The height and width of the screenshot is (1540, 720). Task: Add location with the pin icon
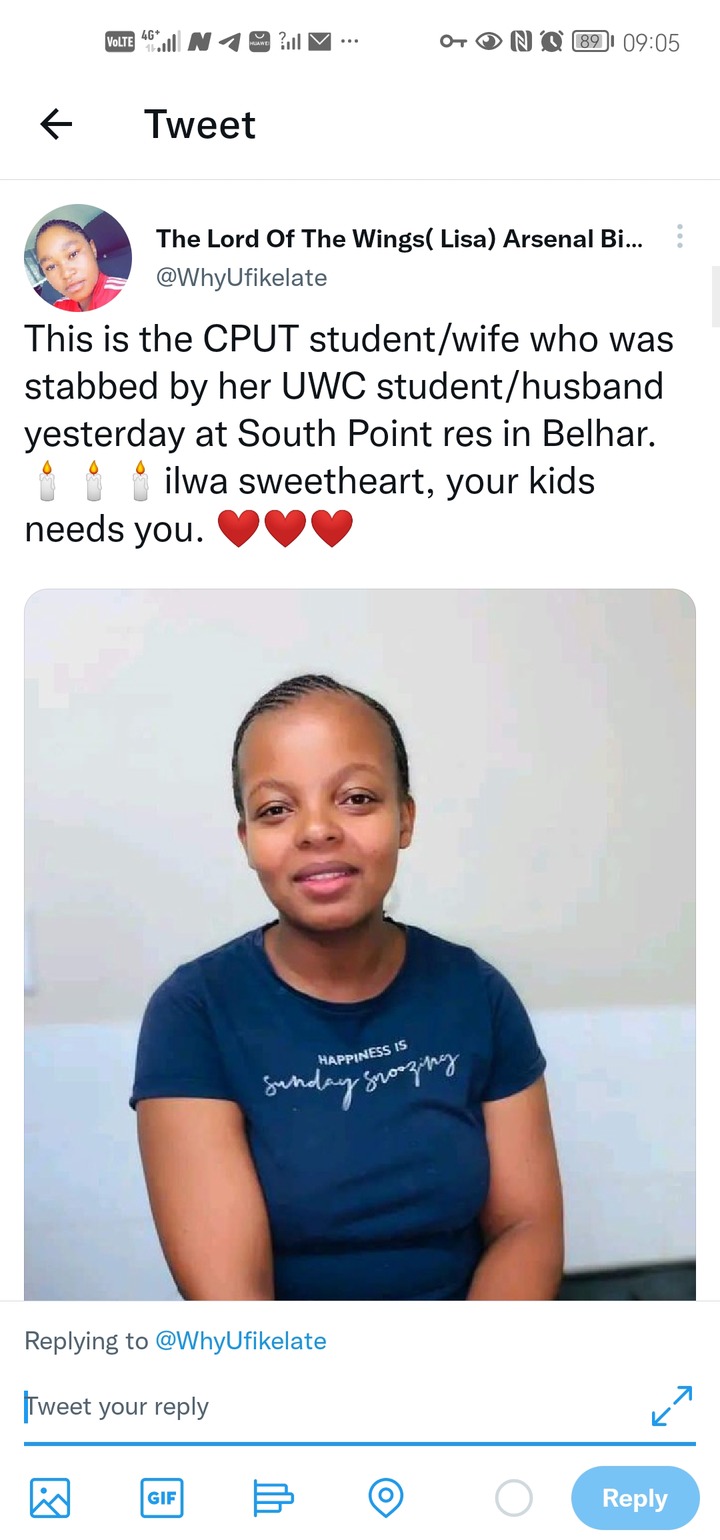click(x=386, y=1498)
